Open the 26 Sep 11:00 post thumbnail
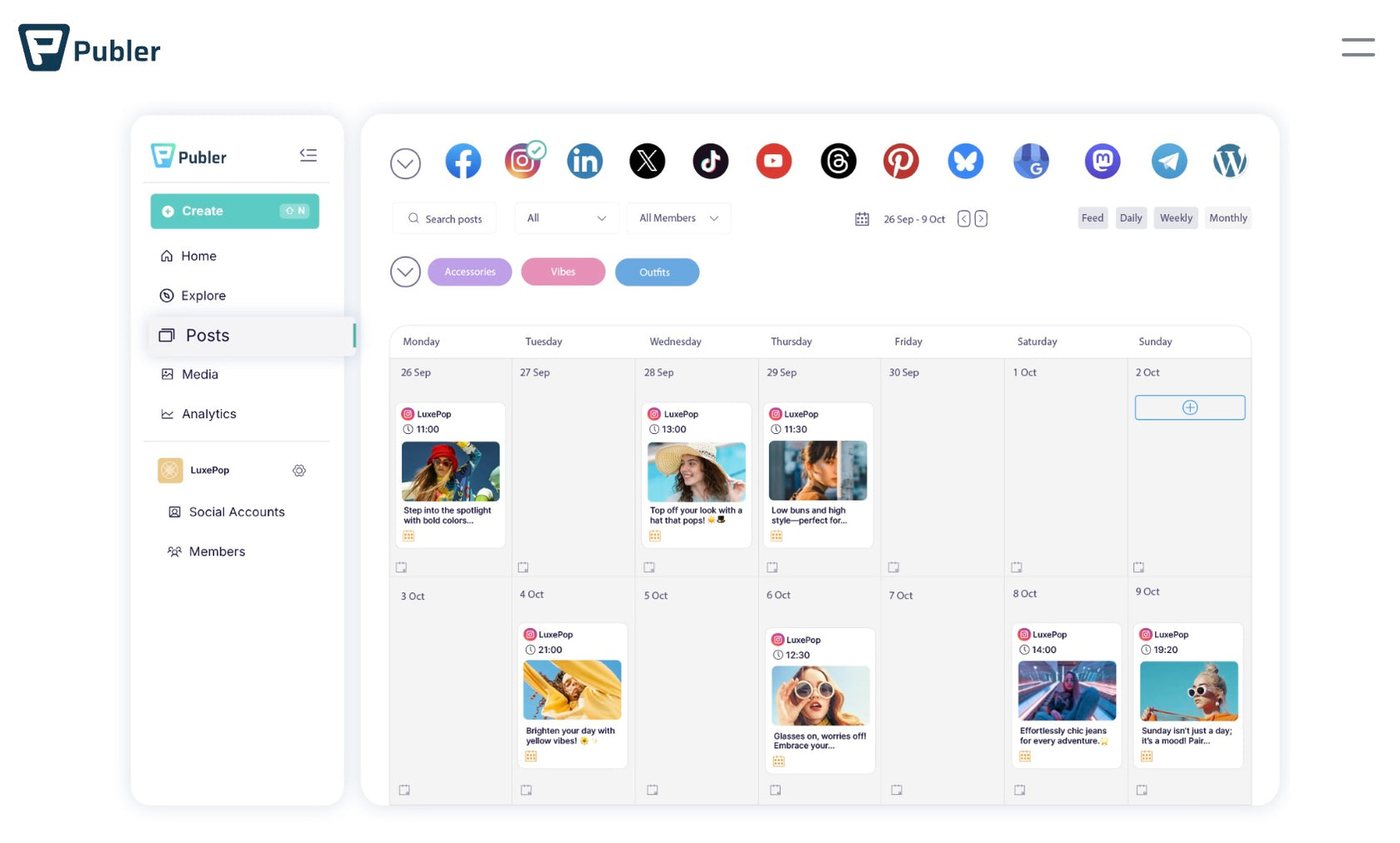The height and width of the screenshot is (843, 1400). (451, 471)
